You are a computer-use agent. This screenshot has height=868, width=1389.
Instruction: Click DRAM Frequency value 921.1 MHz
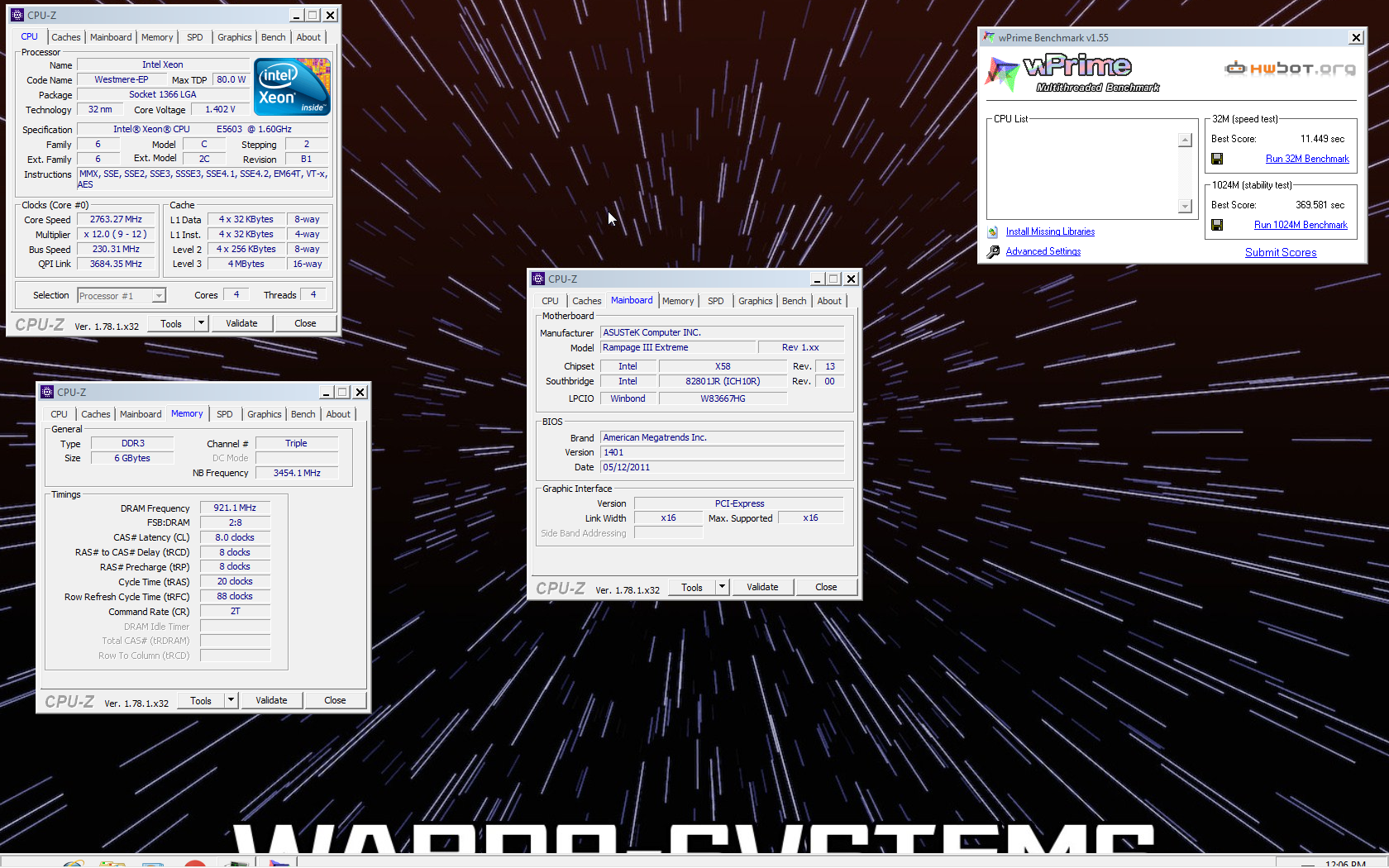(x=235, y=508)
